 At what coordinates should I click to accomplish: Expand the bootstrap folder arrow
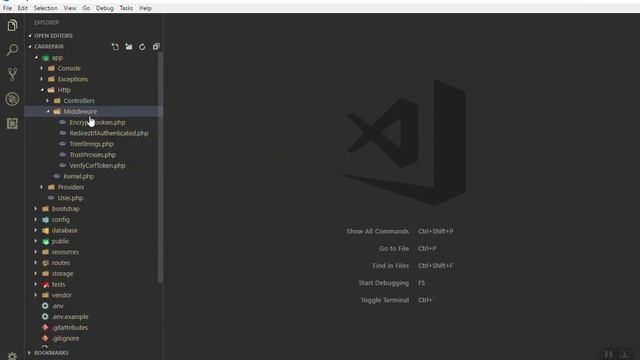(x=36, y=209)
